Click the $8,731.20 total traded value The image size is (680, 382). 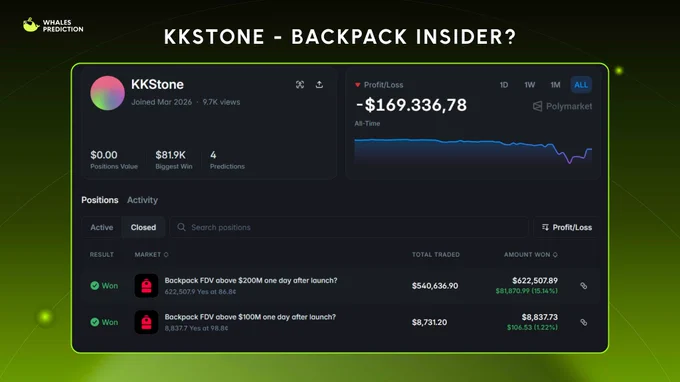(429, 322)
